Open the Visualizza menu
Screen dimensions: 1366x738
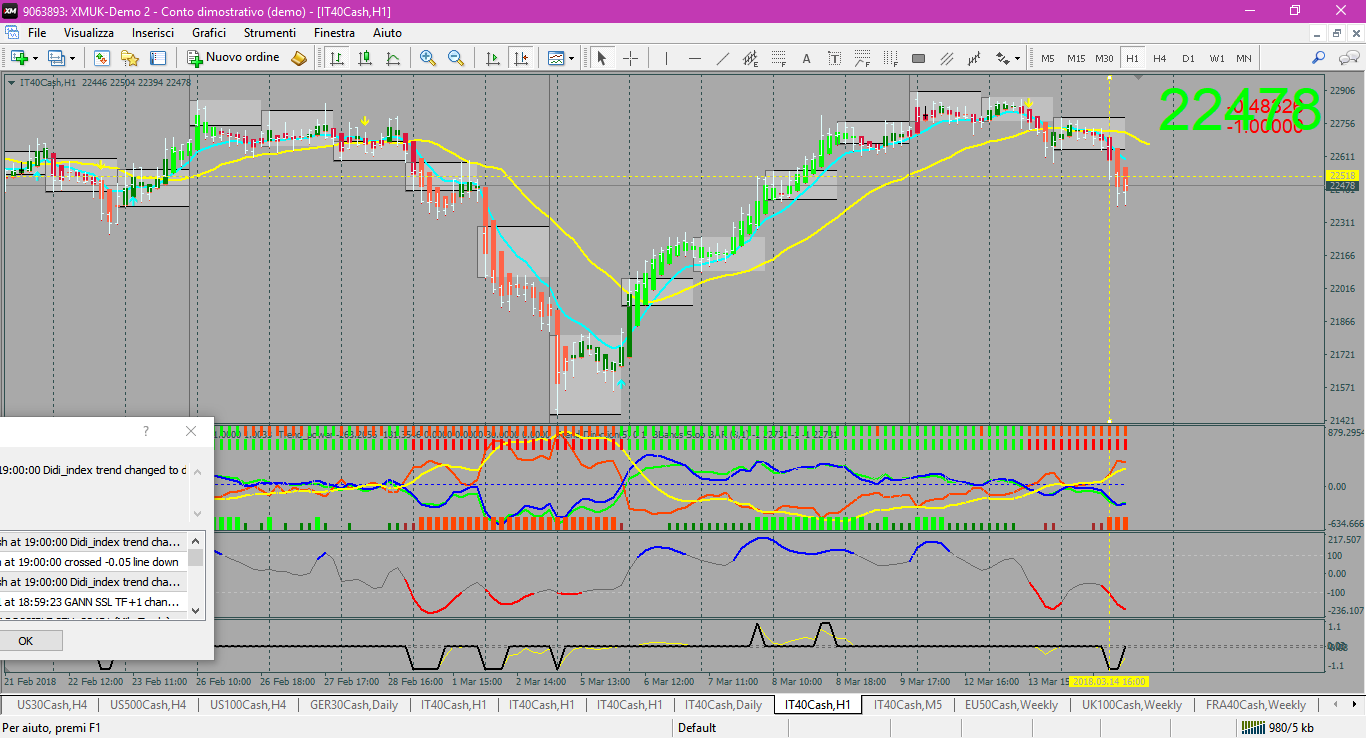pos(89,33)
